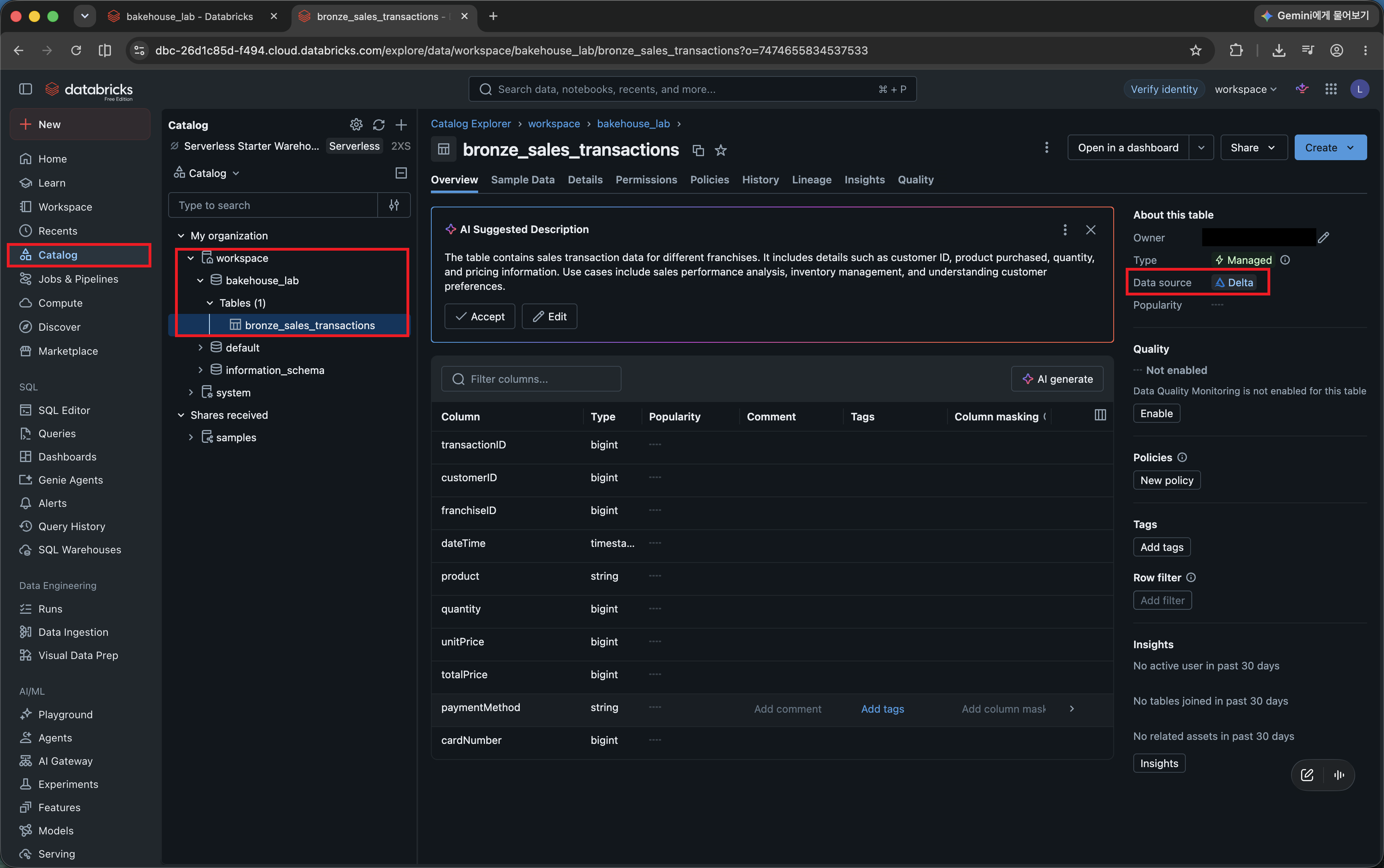This screenshot has height=868, width=1384.
Task: Accept the AI suggested description
Action: [479, 316]
